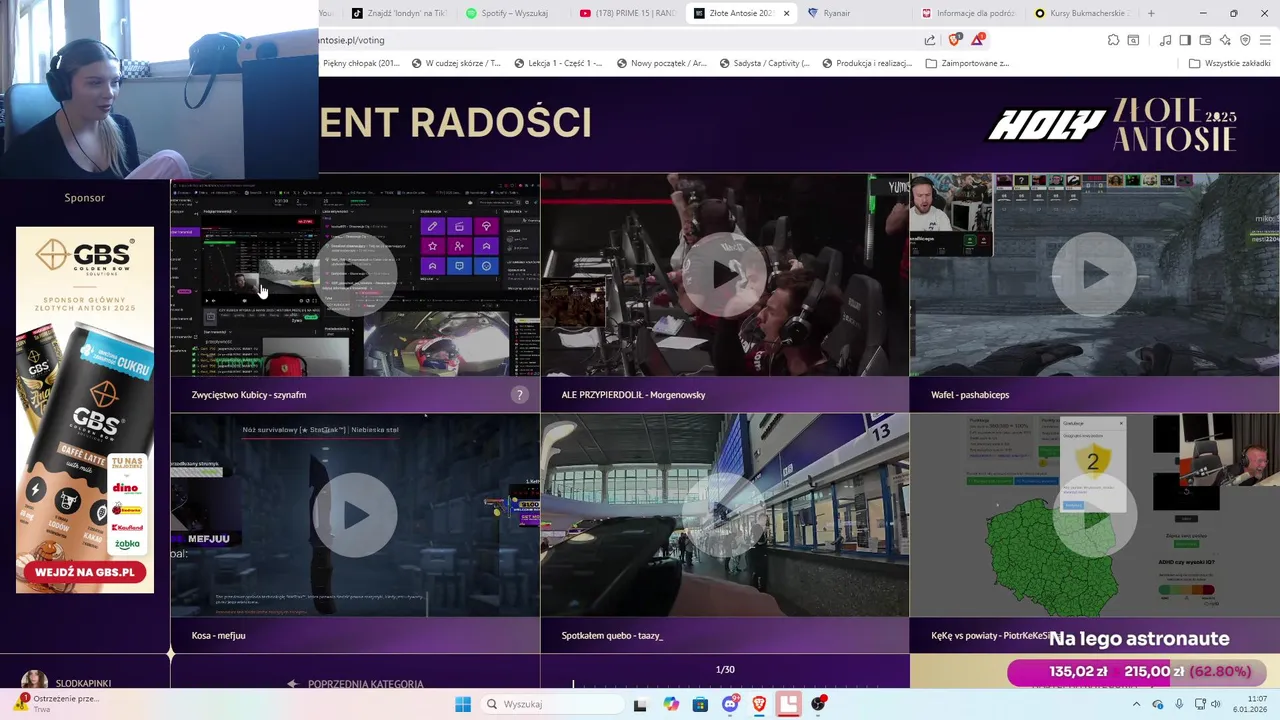The image size is (1280, 720).
Task: Open the Nowy początek bookmark
Action: point(661,63)
